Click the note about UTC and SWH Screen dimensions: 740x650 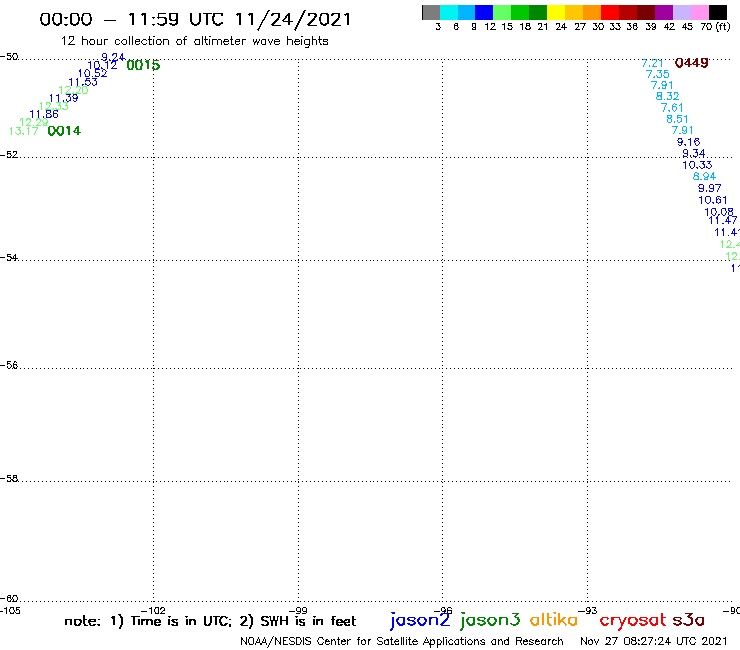click(210, 621)
